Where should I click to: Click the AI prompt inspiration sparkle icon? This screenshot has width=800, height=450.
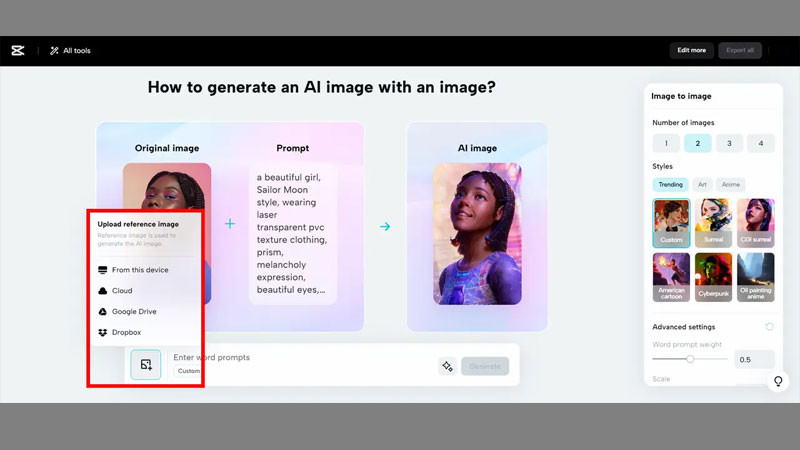[x=447, y=366]
